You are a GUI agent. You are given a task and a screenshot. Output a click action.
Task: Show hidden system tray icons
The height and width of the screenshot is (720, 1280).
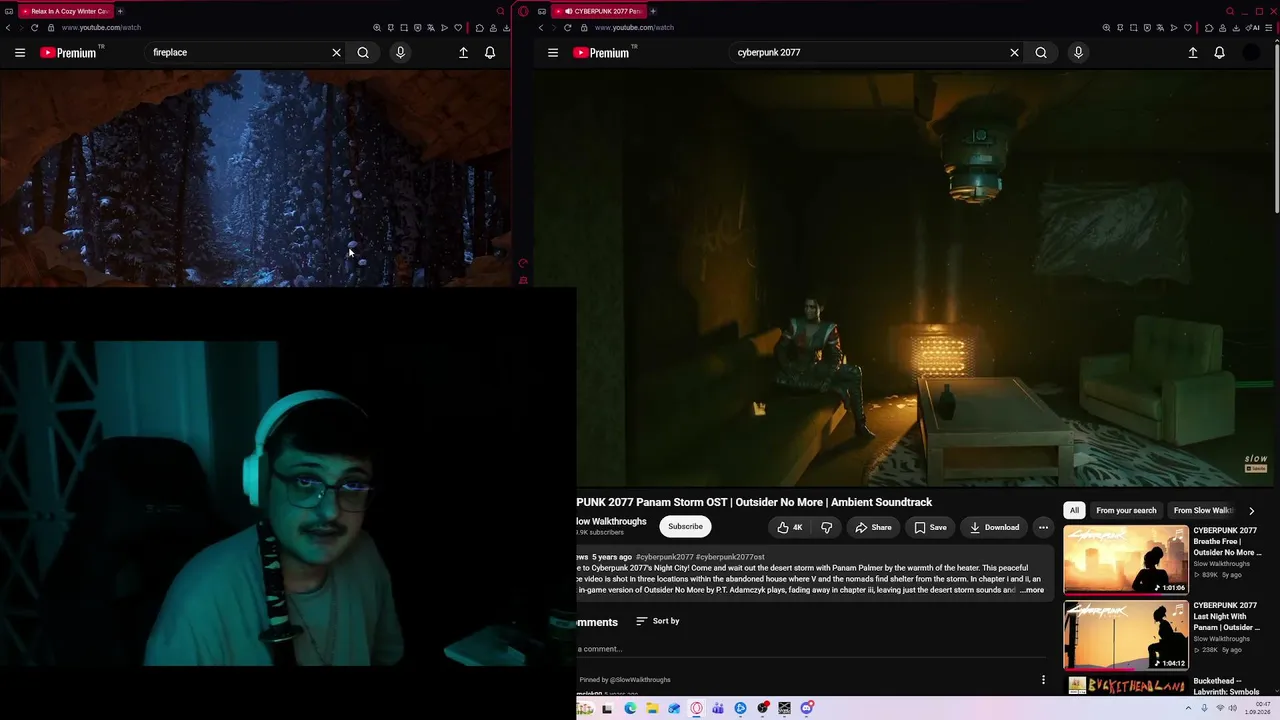1189,709
